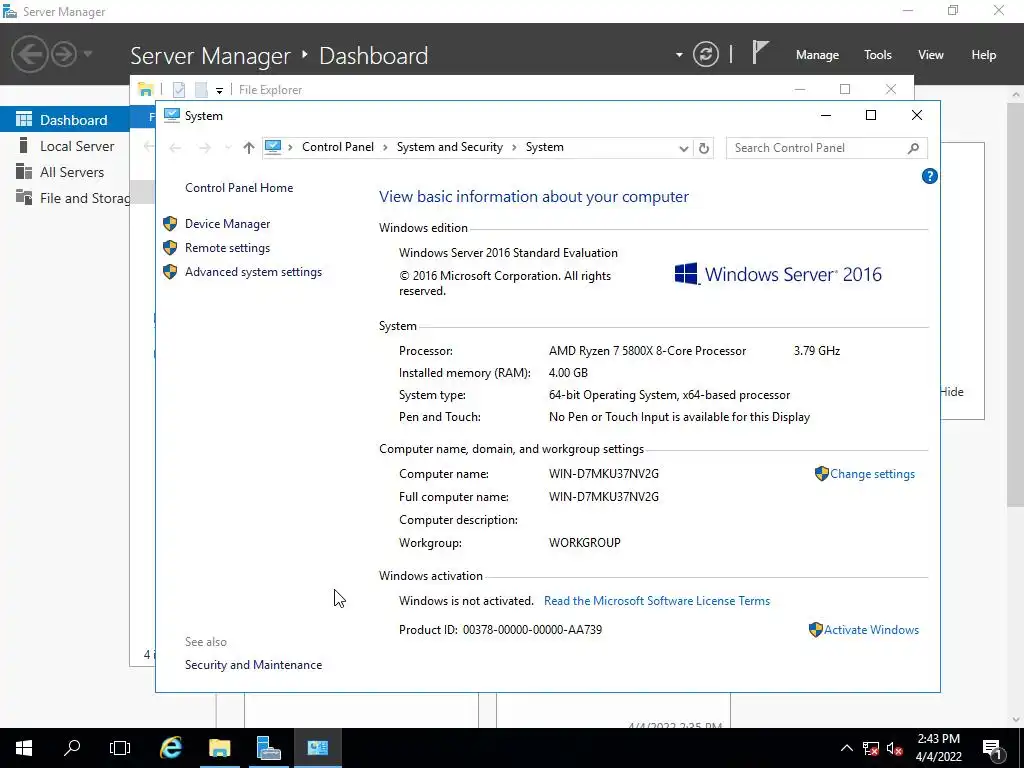This screenshot has height=768, width=1024.
Task: Click Activate Windows link
Action: (x=871, y=630)
